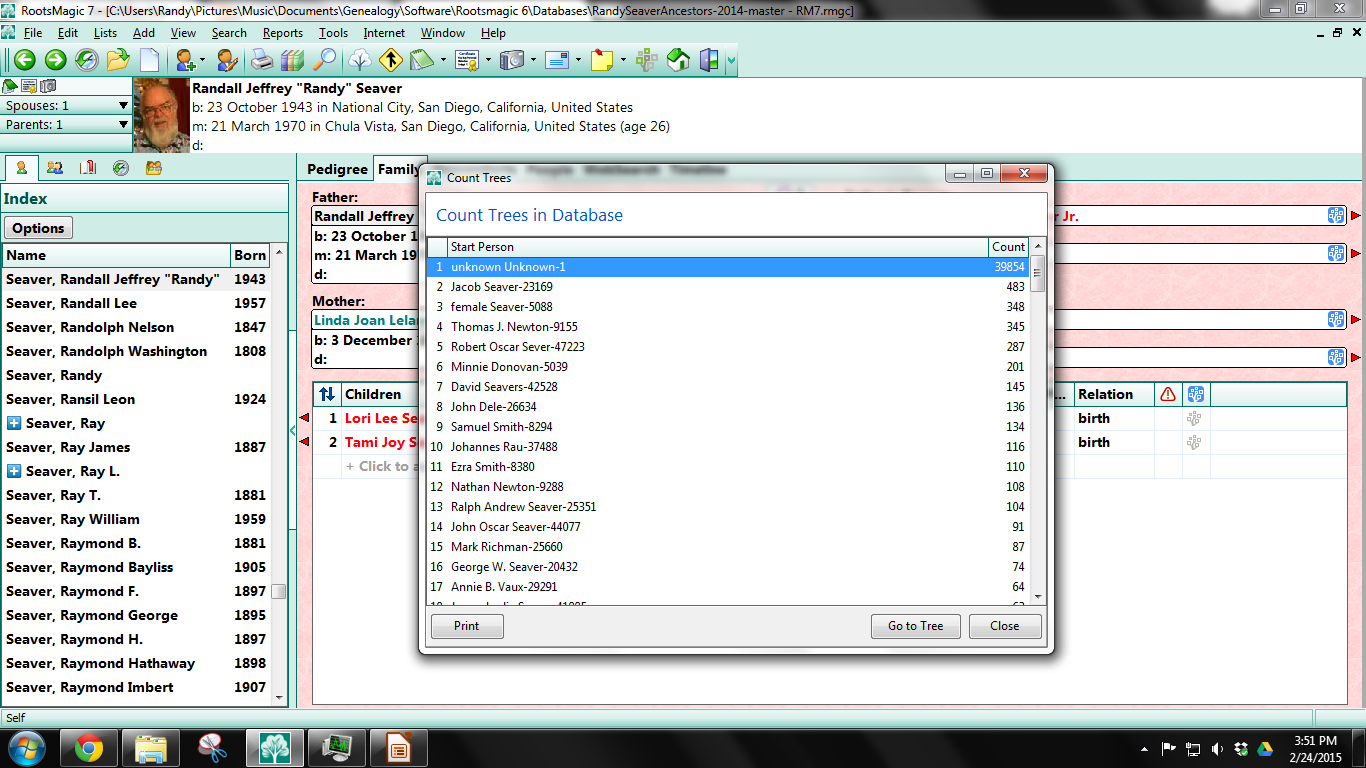
Task: Click the green home icon
Action: (x=678, y=60)
